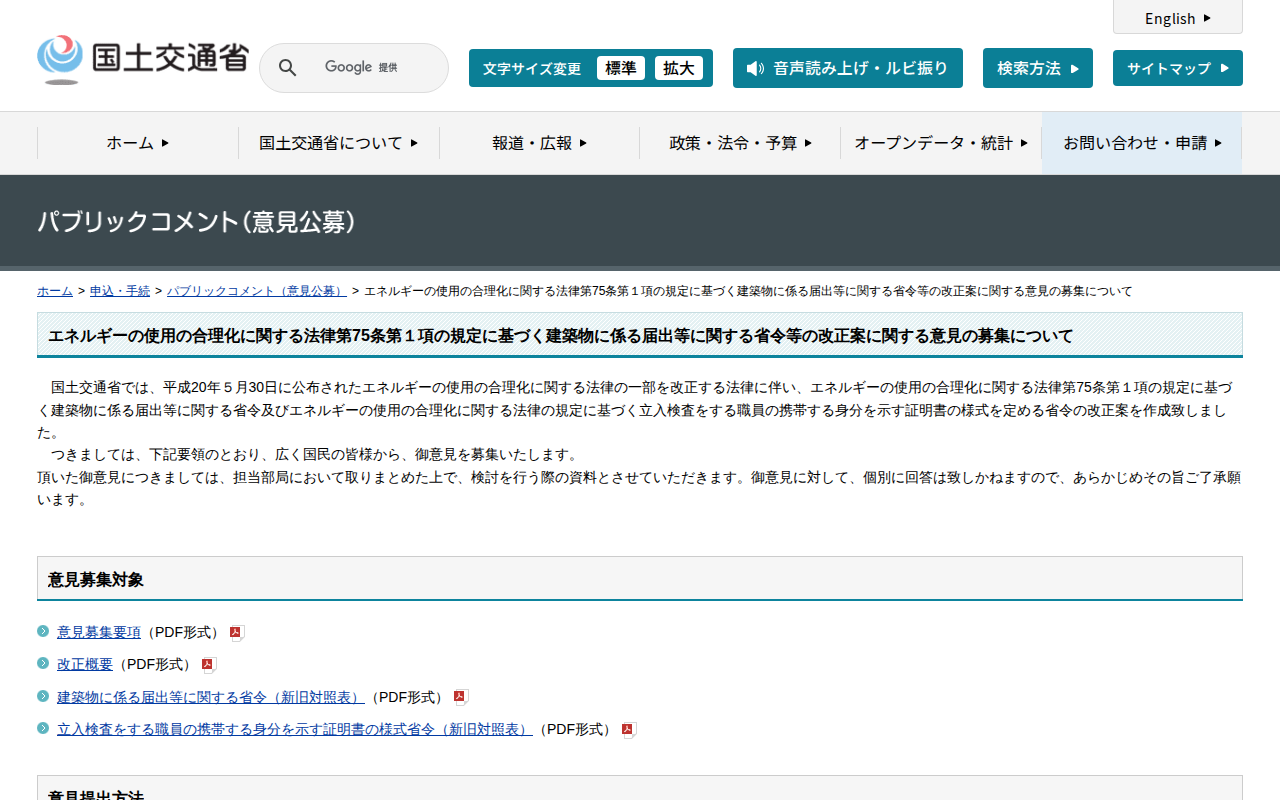Click the speaker icon for 音声読み上げ
Viewport: 1280px width, 800px height.
(x=755, y=68)
